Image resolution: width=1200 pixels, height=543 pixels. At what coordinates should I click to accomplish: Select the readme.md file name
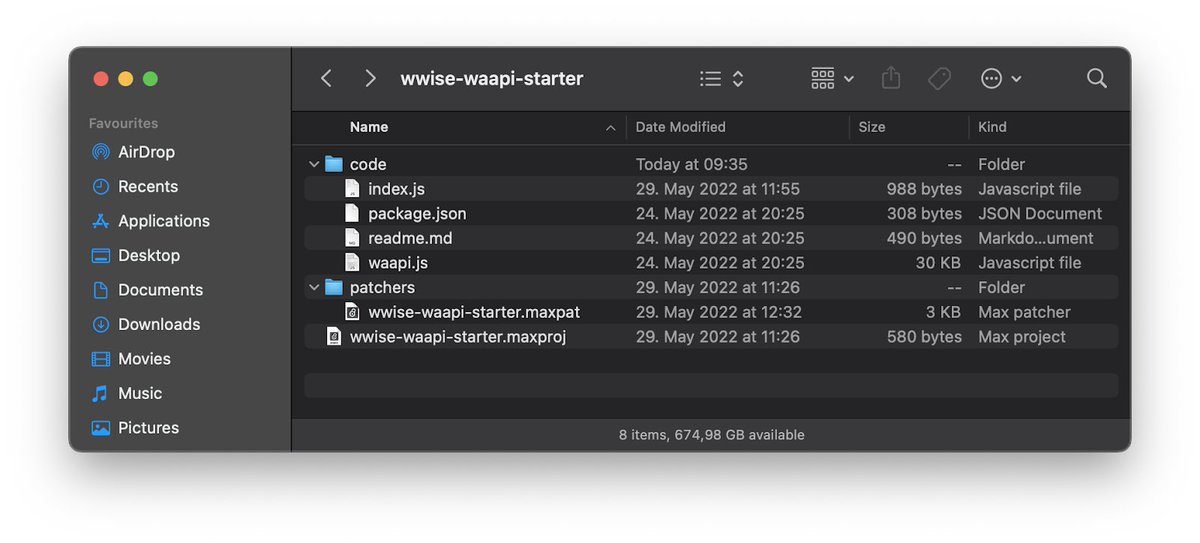pyautogui.click(x=410, y=238)
